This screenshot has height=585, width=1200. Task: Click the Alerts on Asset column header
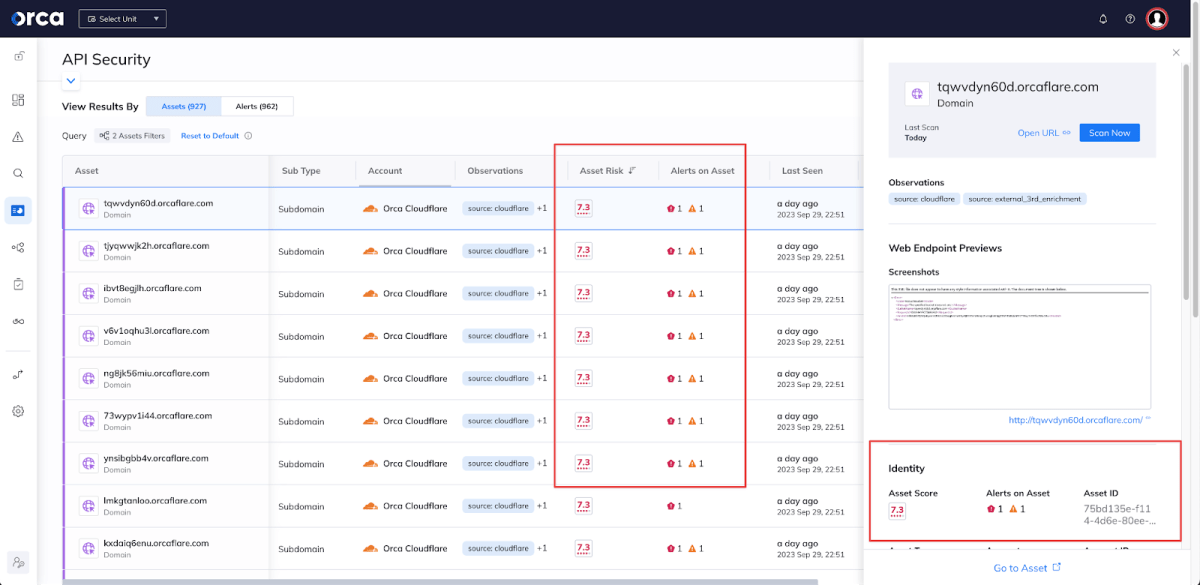(x=703, y=171)
